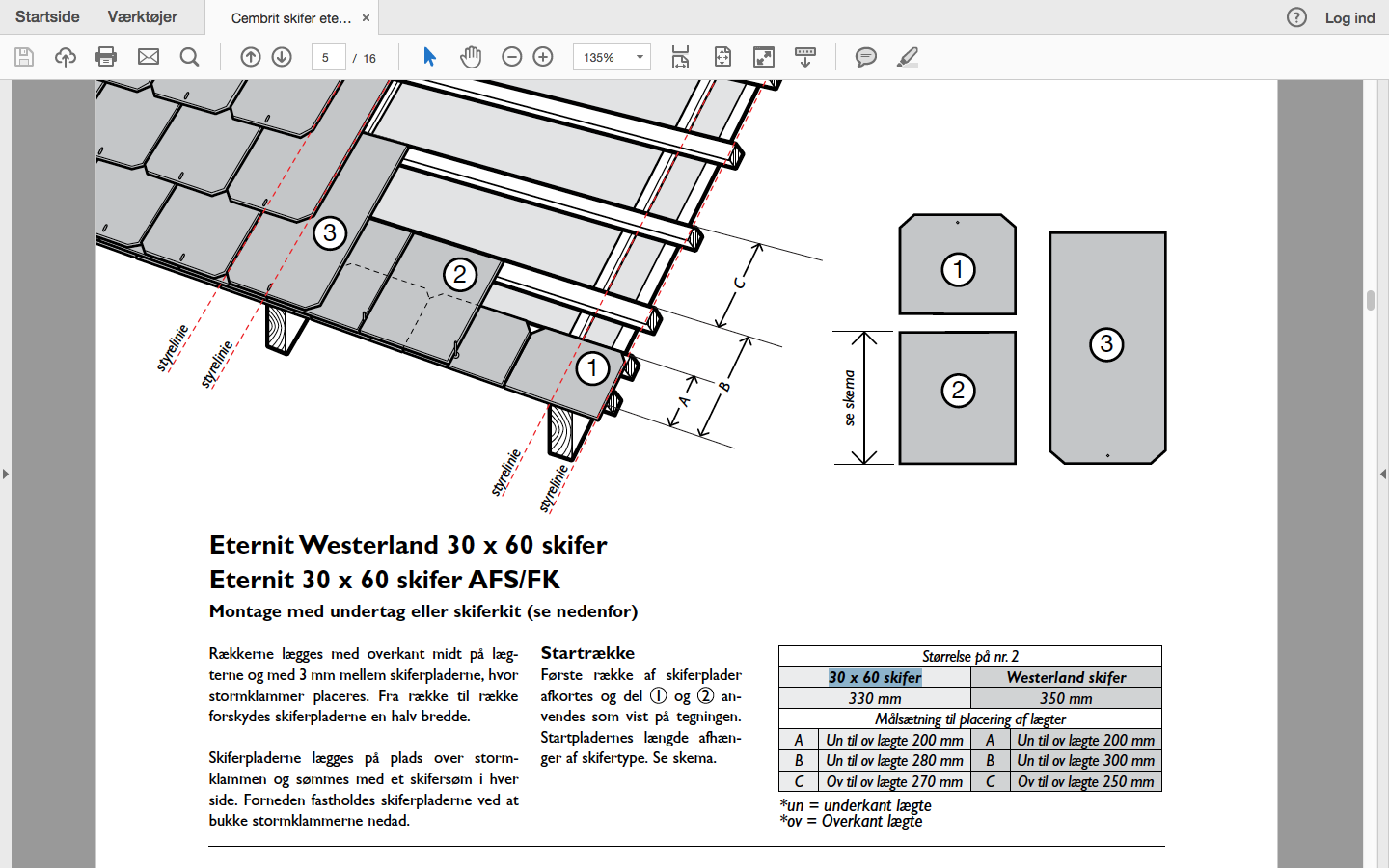Click the page number input field
Screen dimensions: 1389x868
point(329,57)
